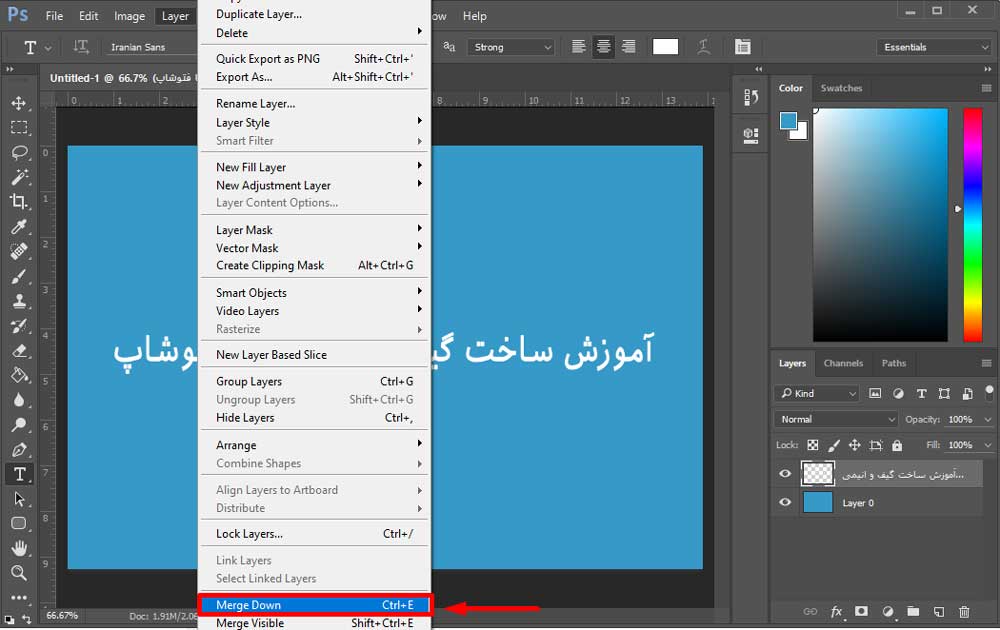Select the Paint Bucket tool
The width and height of the screenshot is (1000, 630).
(19, 375)
